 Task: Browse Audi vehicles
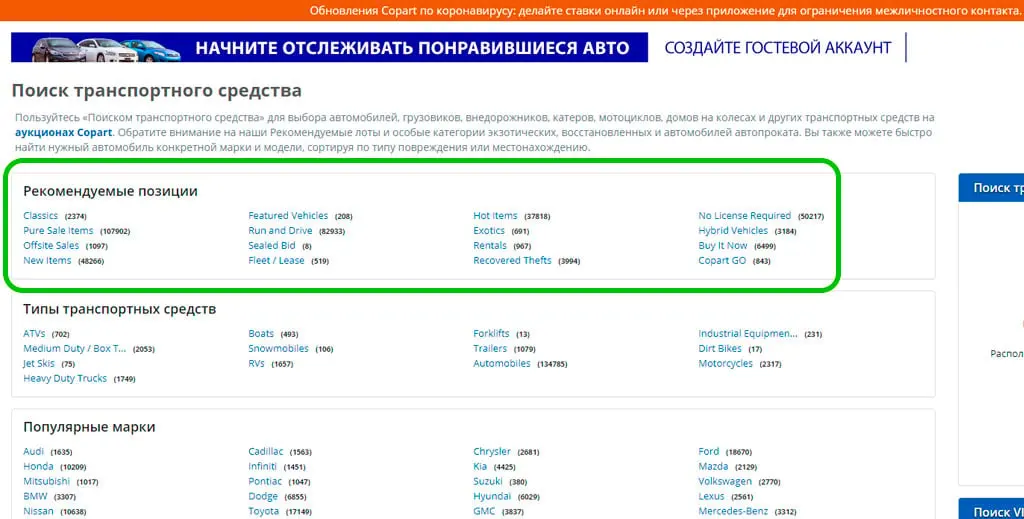[x=33, y=452]
